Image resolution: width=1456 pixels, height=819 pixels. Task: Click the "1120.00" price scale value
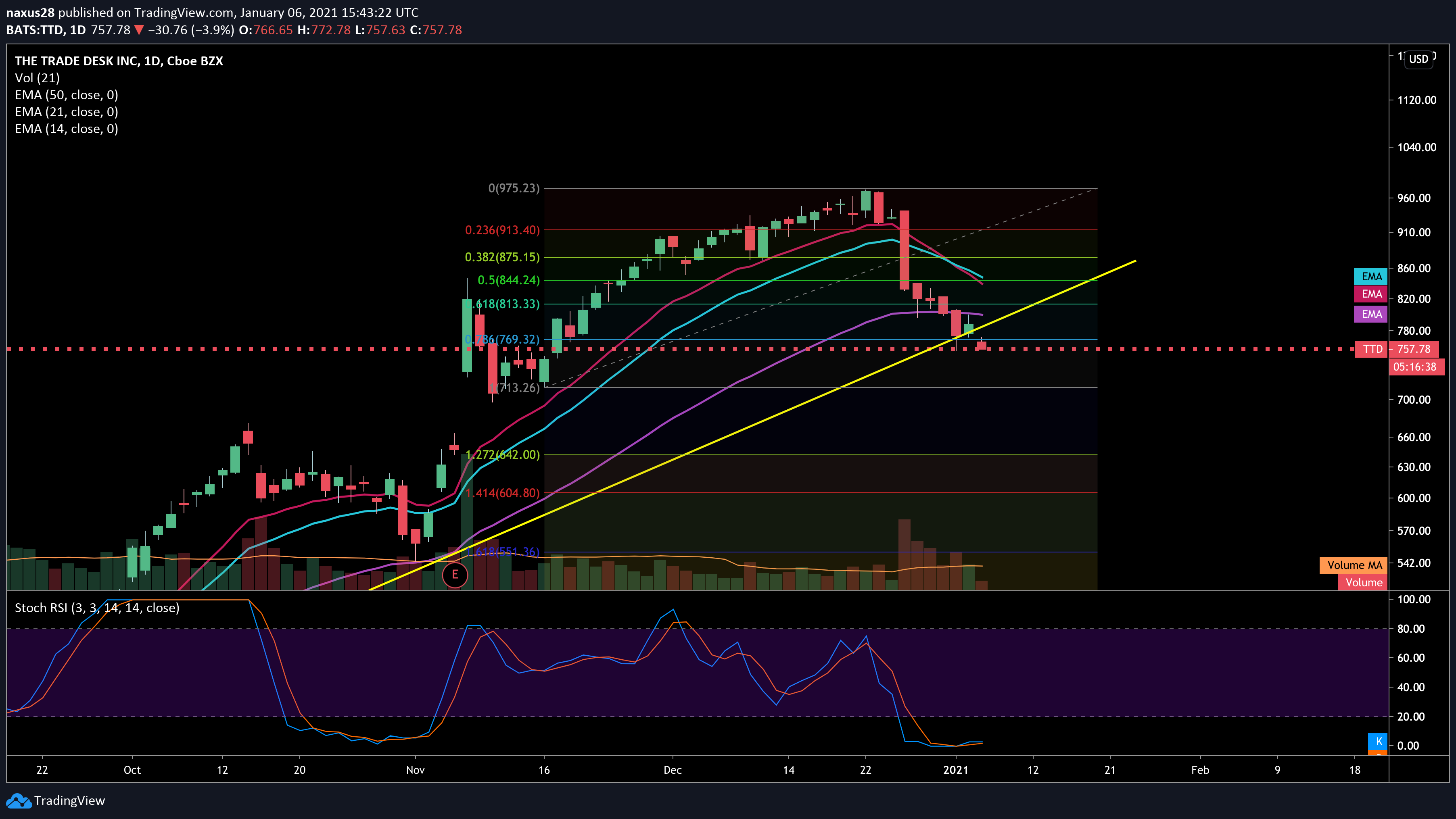point(1416,100)
